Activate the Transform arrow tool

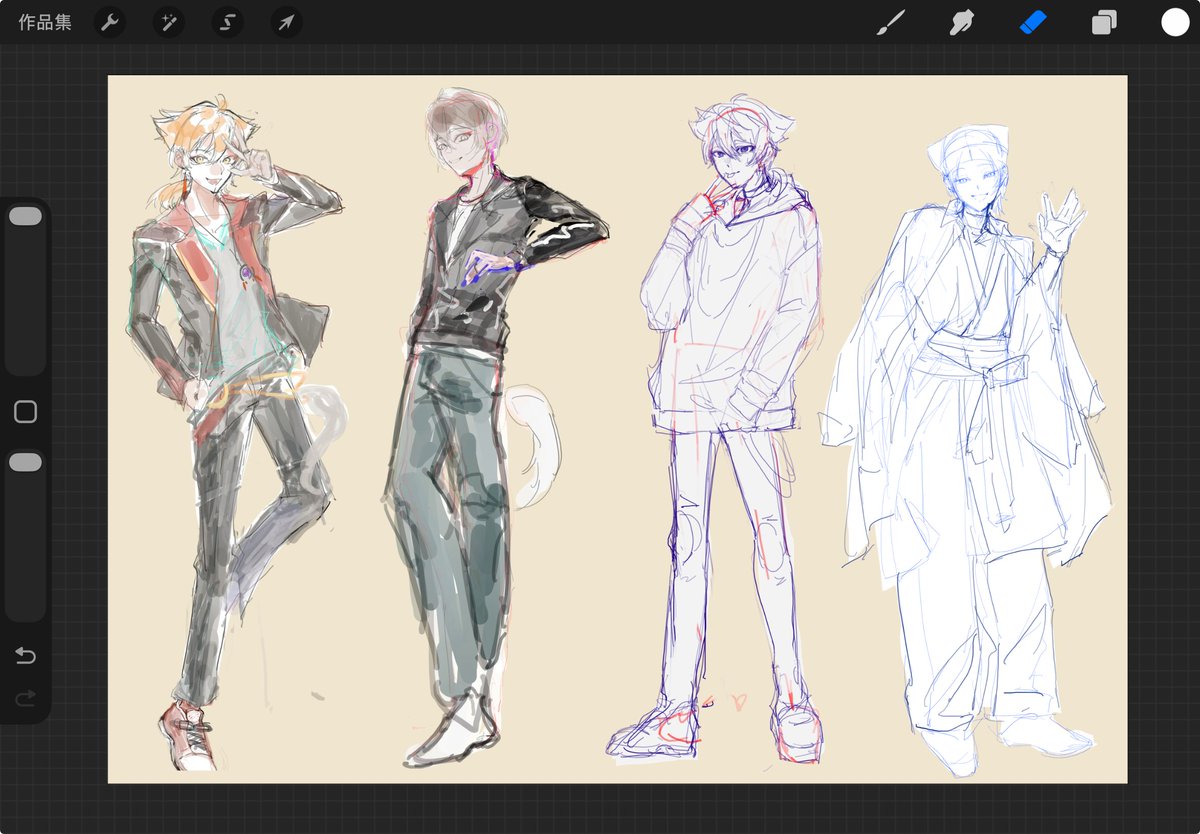pos(287,22)
